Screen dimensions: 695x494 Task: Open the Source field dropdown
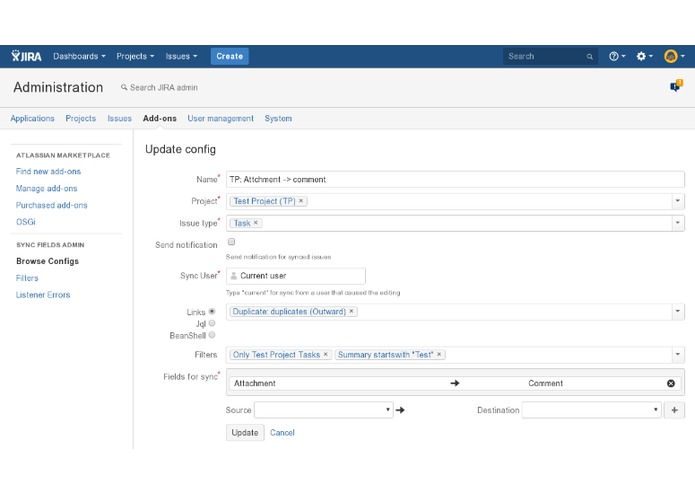[x=324, y=410]
